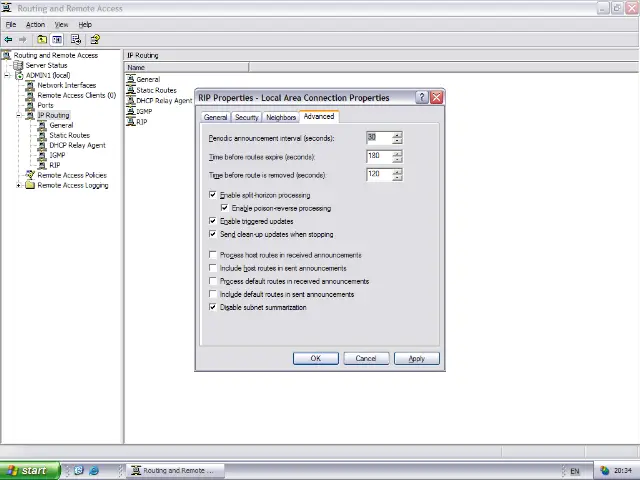Increase periodic announcement interval with up arrow
The width and height of the screenshot is (640, 480).
click(x=397, y=135)
